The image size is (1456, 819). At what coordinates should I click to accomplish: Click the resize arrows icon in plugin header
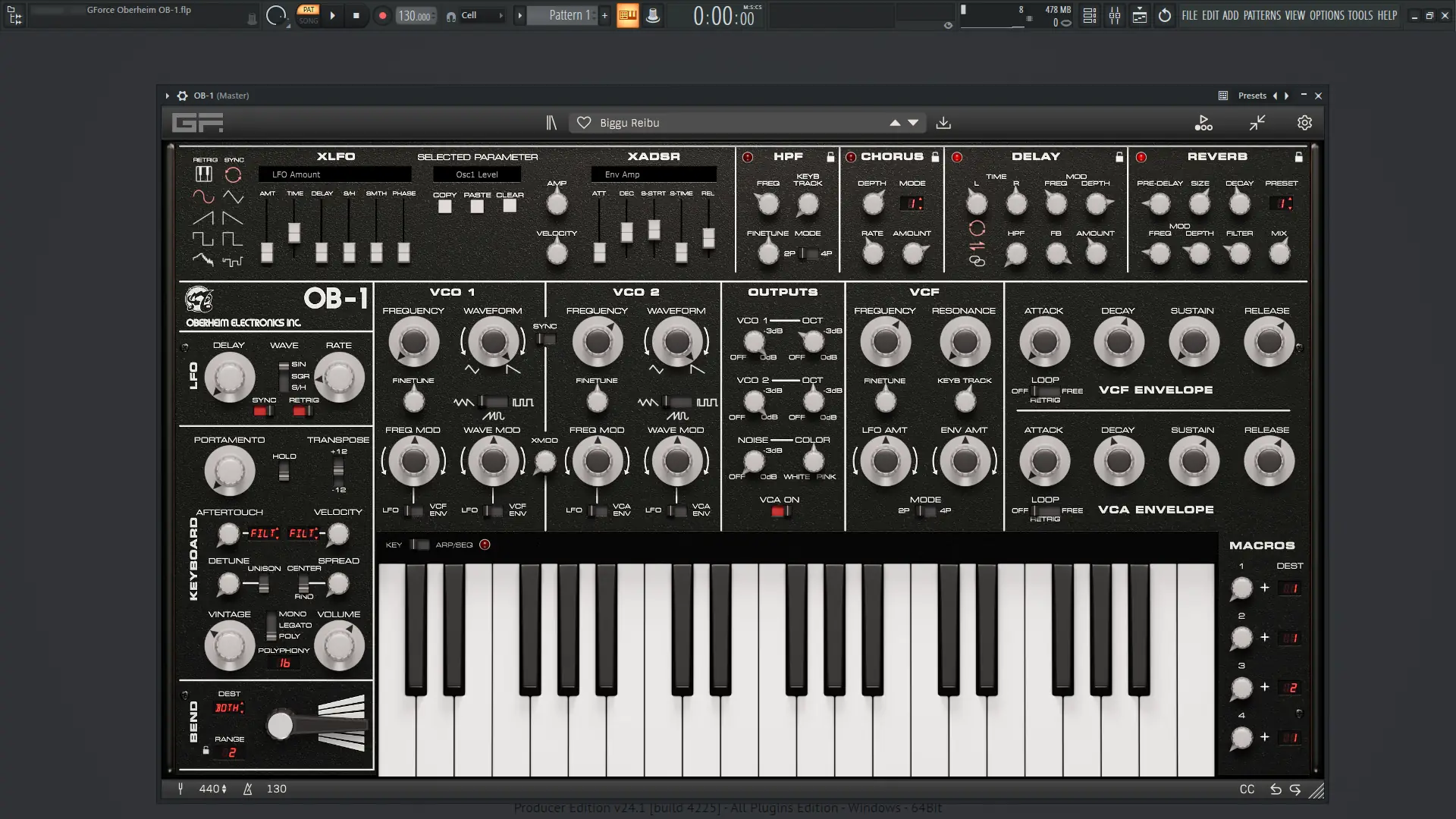[1257, 122]
